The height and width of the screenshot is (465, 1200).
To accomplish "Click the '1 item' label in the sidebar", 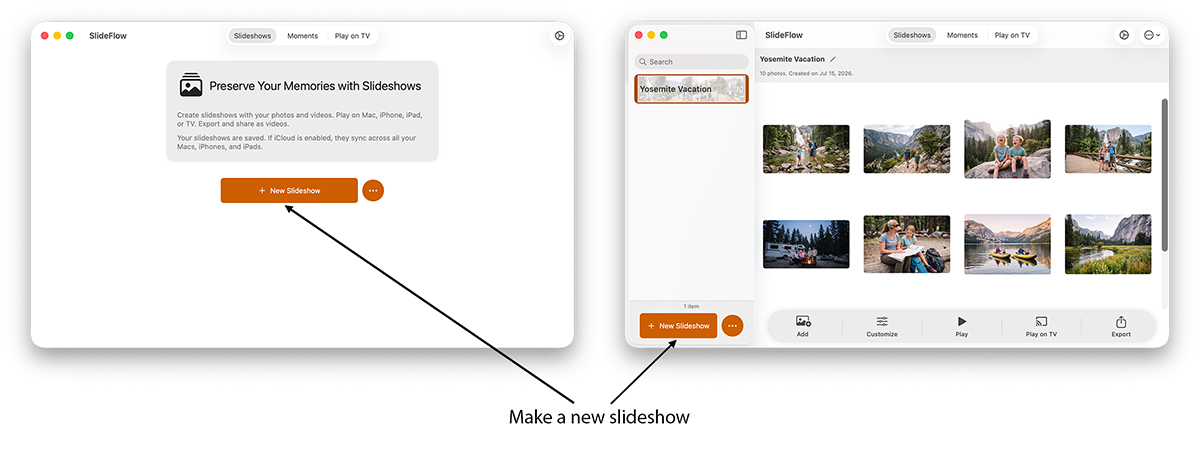I will tap(690, 306).
